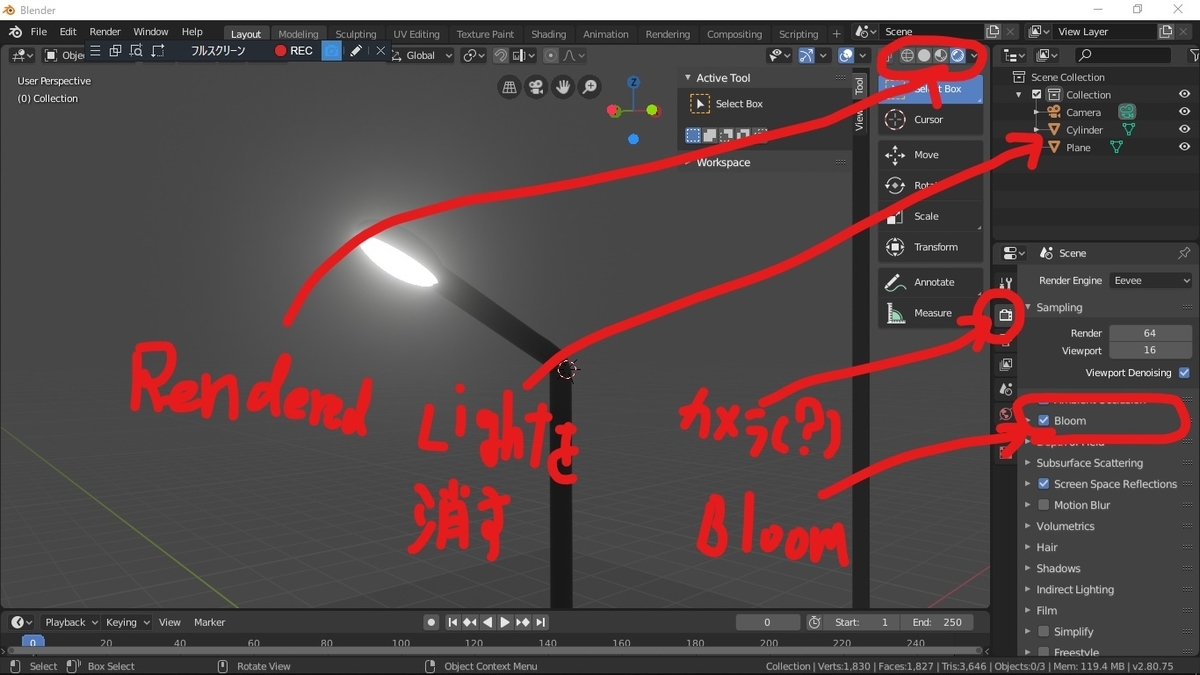Toggle camera view in viewport

pyautogui.click(x=536, y=88)
